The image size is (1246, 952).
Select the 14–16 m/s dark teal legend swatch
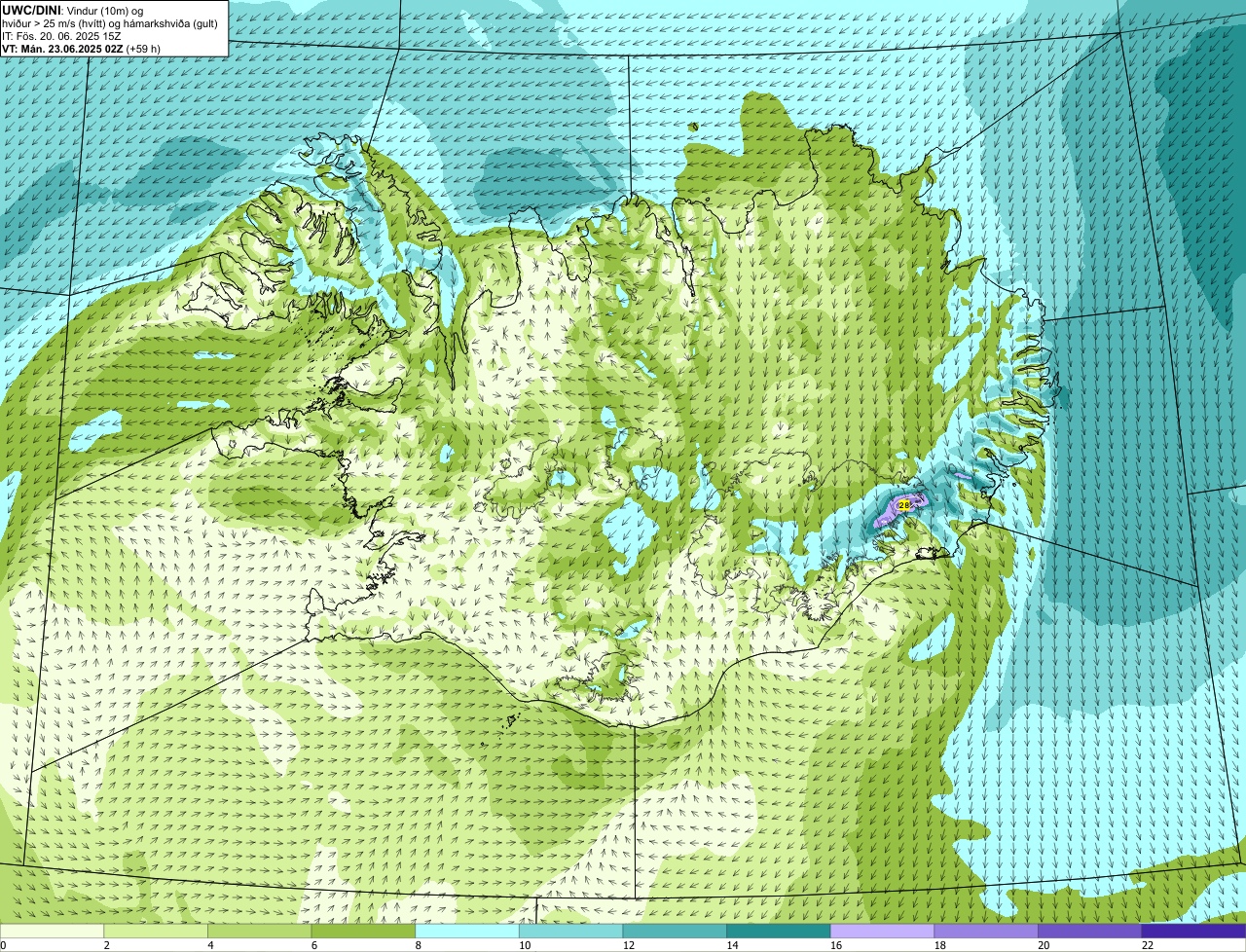(x=779, y=931)
